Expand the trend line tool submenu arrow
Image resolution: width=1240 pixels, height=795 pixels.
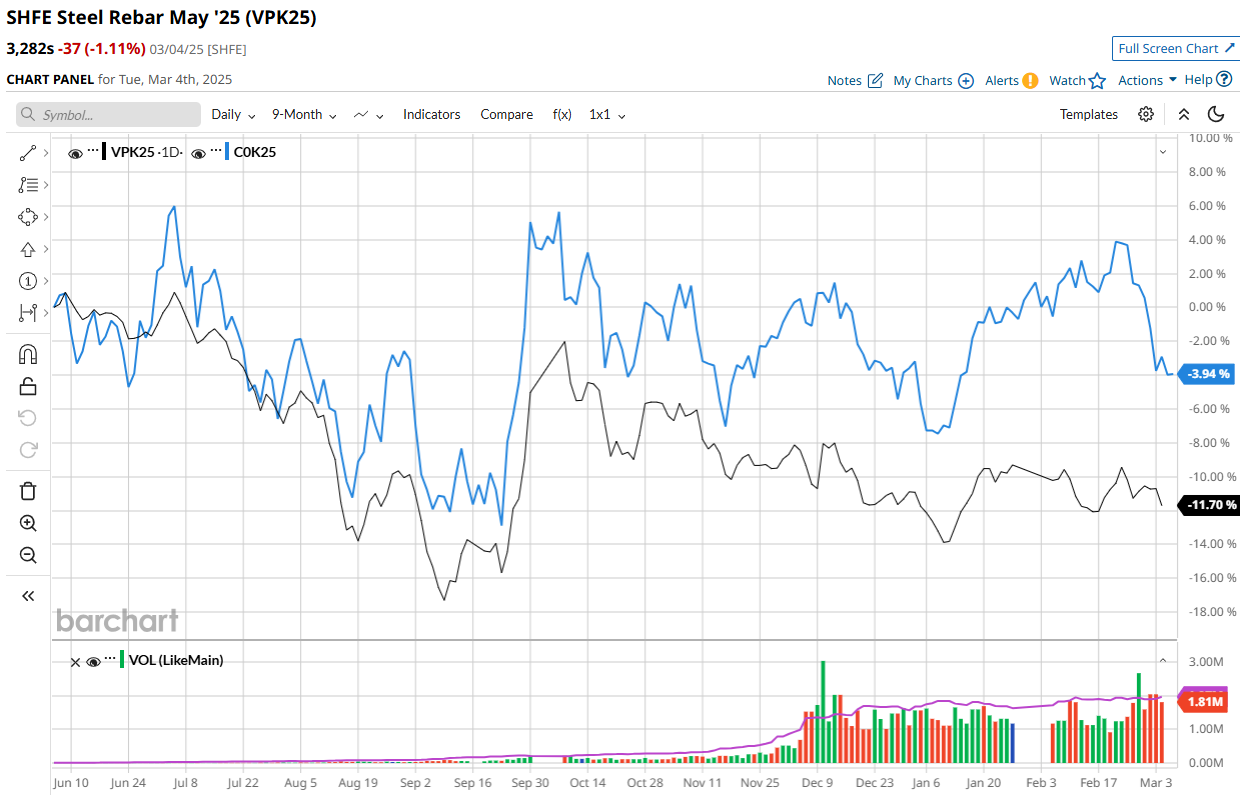point(46,152)
